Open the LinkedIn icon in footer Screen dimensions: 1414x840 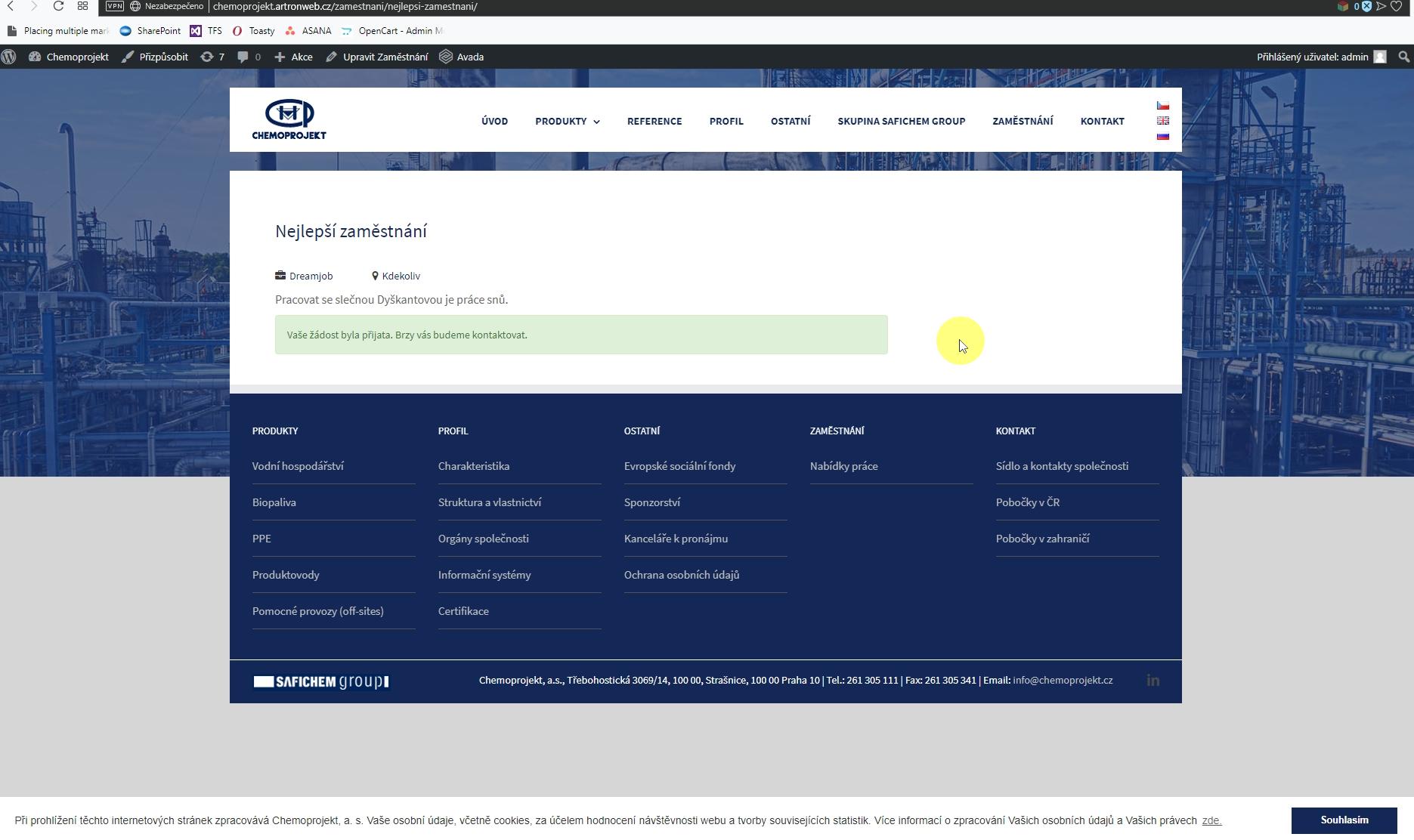coord(1153,681)
